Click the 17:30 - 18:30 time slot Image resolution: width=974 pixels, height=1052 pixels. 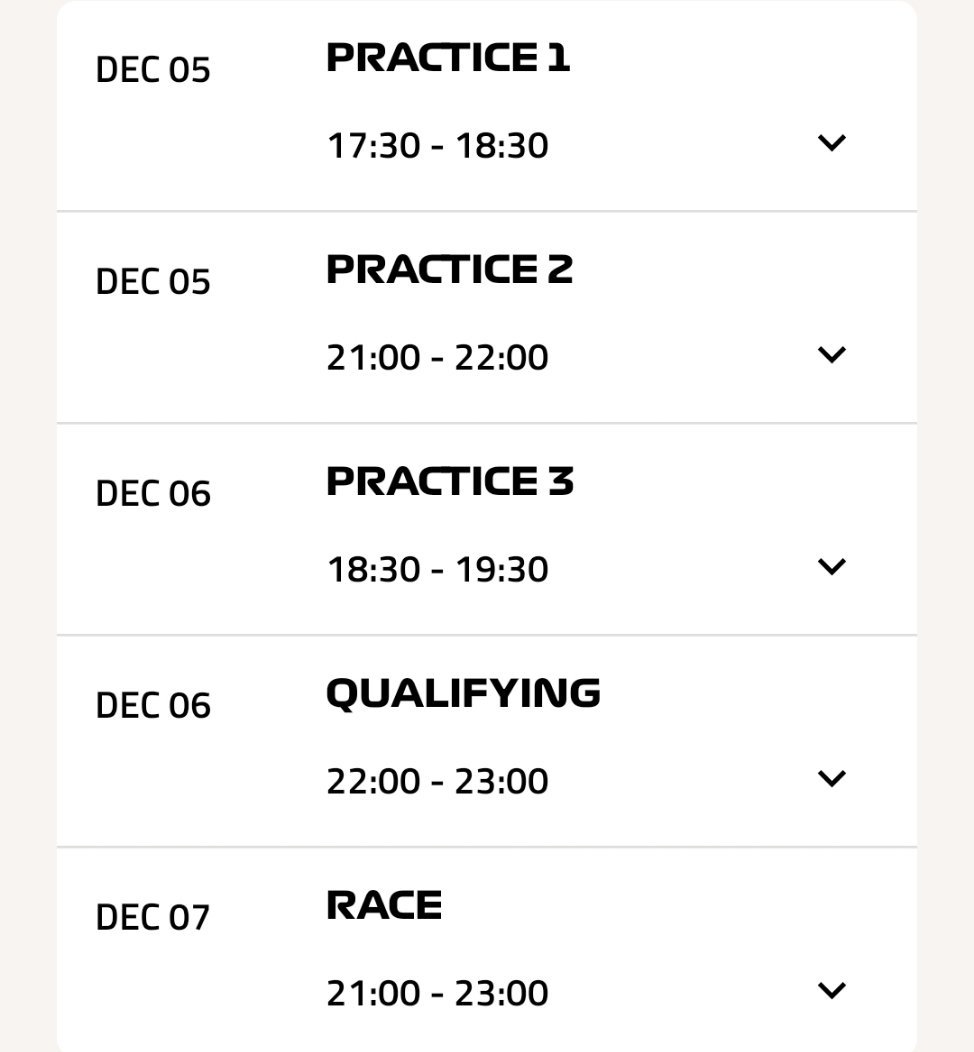click(x=437, y=145)
